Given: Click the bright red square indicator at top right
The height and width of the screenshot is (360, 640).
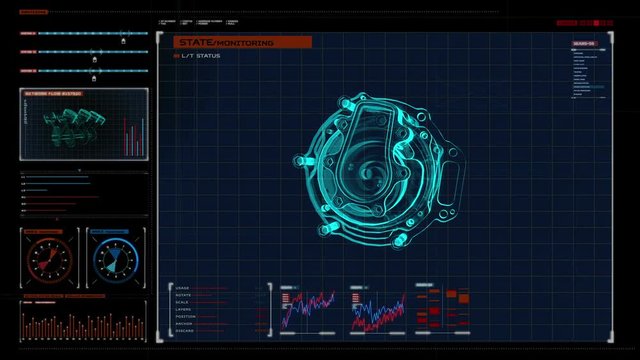Looking at the screenshot, I should pos(596,23).
